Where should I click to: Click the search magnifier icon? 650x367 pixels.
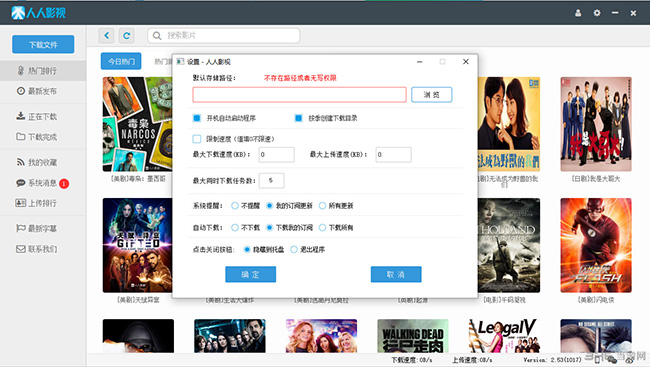click(x=157, y=36)
